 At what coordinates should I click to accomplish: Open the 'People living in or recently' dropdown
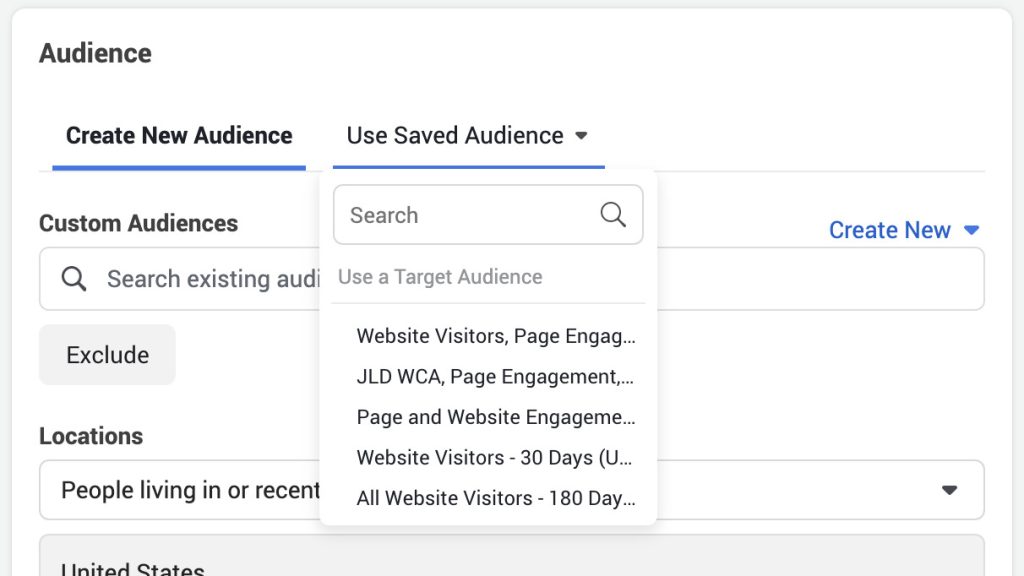click(511, 490)
